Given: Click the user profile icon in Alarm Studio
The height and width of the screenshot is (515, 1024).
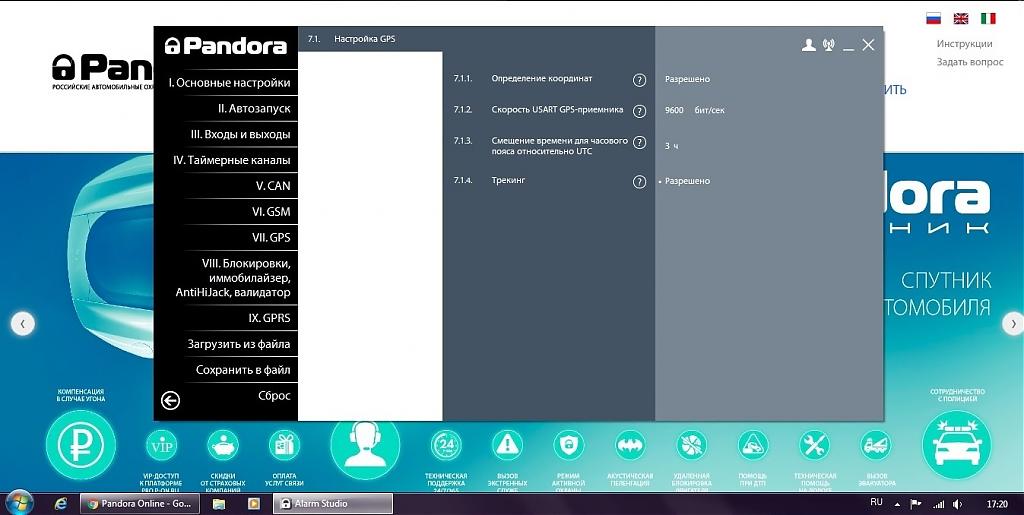Looking at the screenshot, I should coord(809,45).
